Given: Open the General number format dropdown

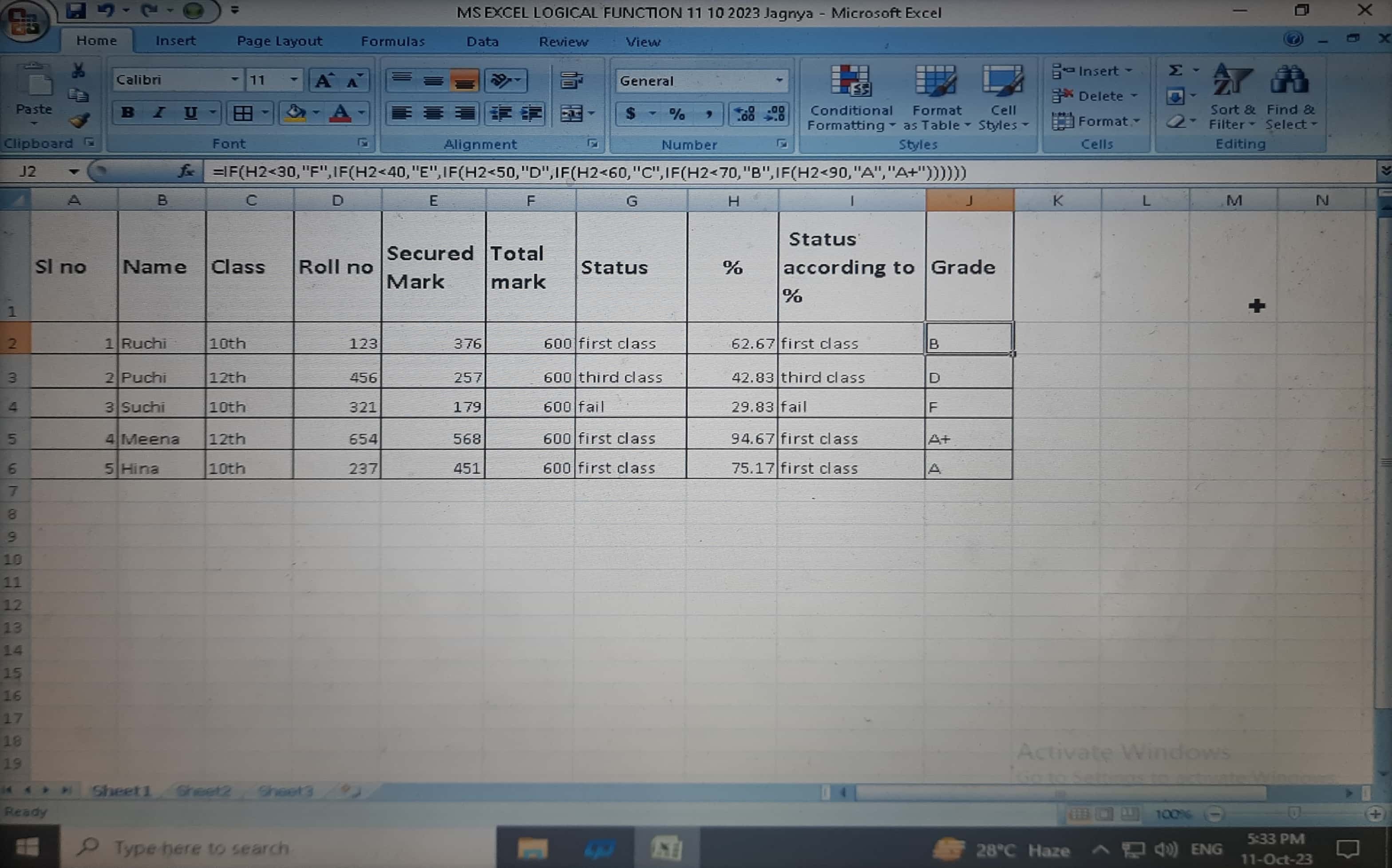Looking at the screenshot, I should click(x=779, y=81).
